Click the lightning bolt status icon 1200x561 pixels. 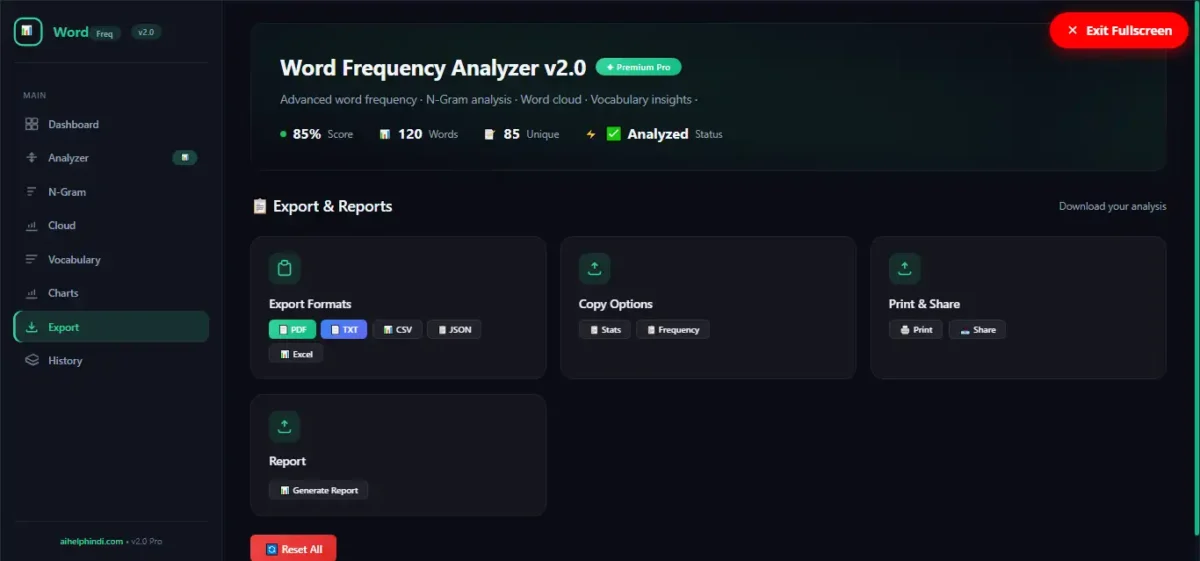click(591, 134)
